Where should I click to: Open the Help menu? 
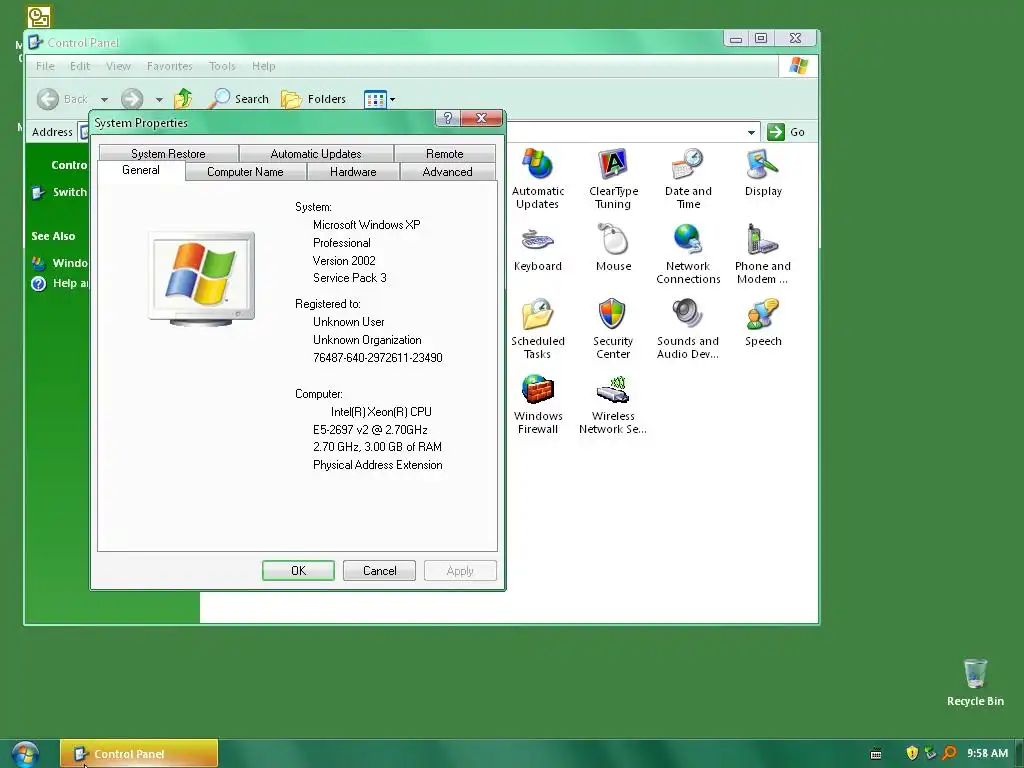[x=264, y=66]
